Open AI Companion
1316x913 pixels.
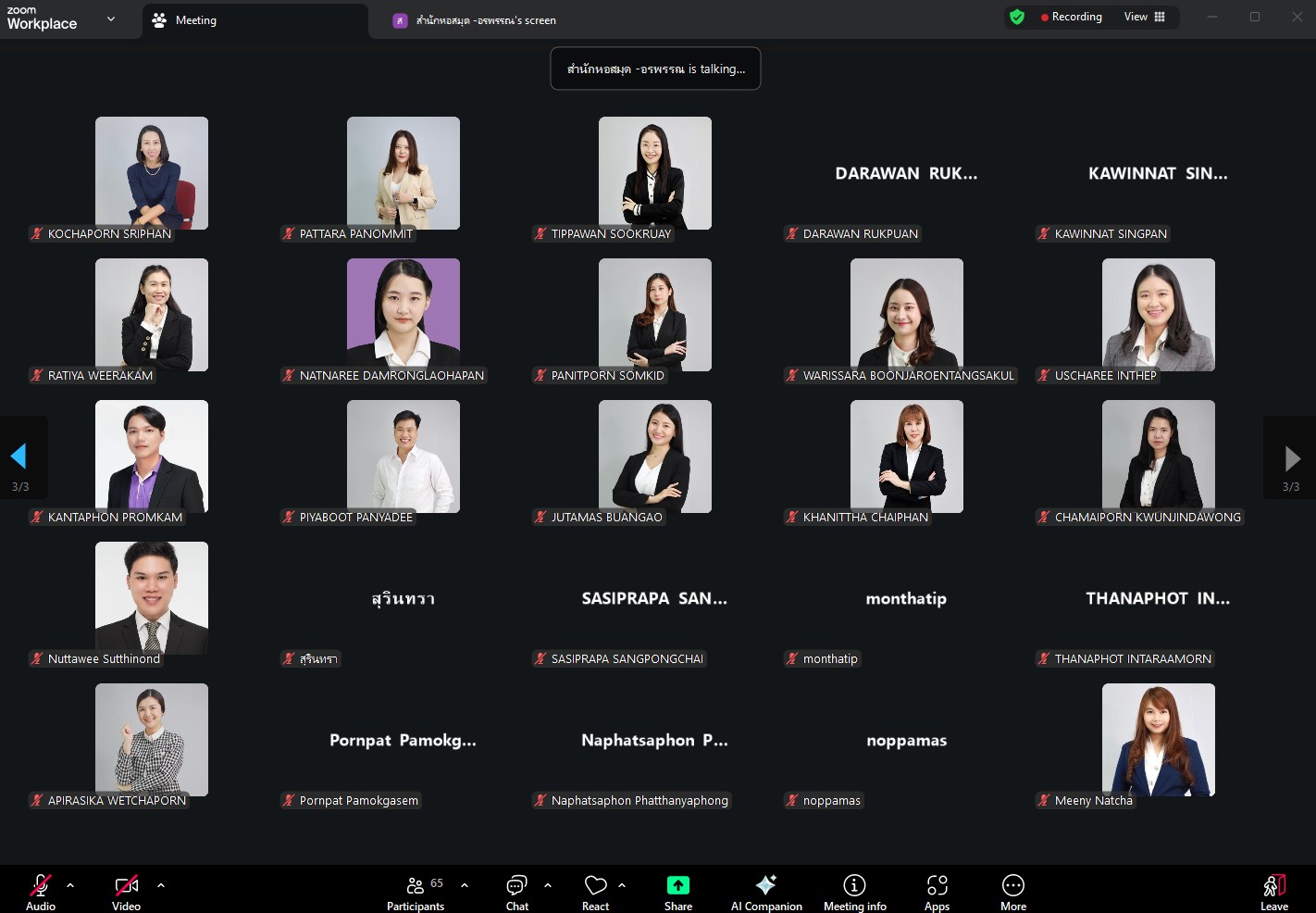point(765,892)
